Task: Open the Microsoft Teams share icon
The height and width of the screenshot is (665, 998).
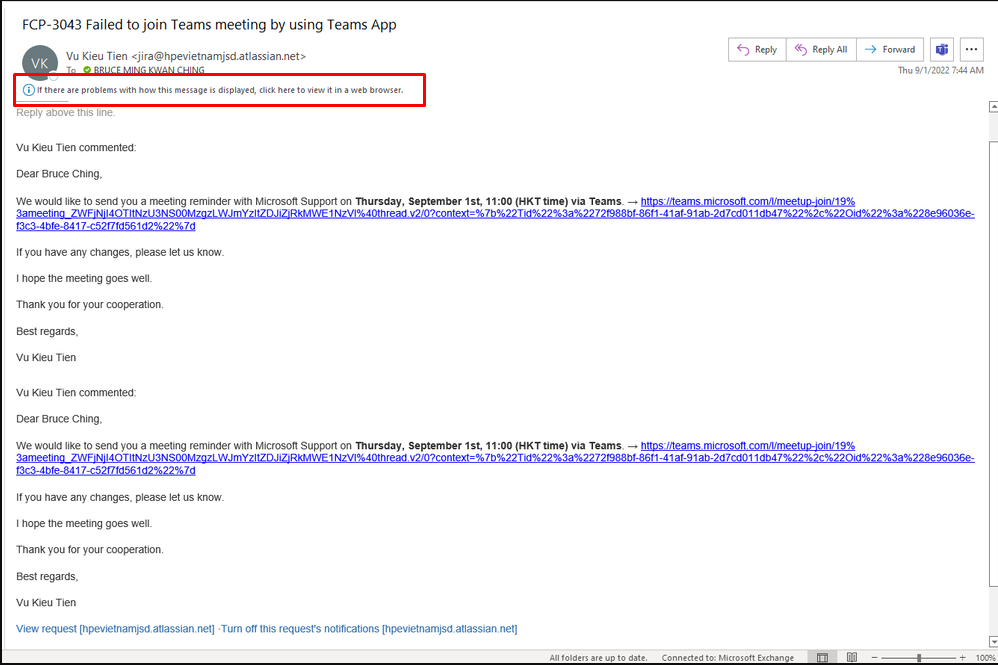Action: (x=941, y=50)
